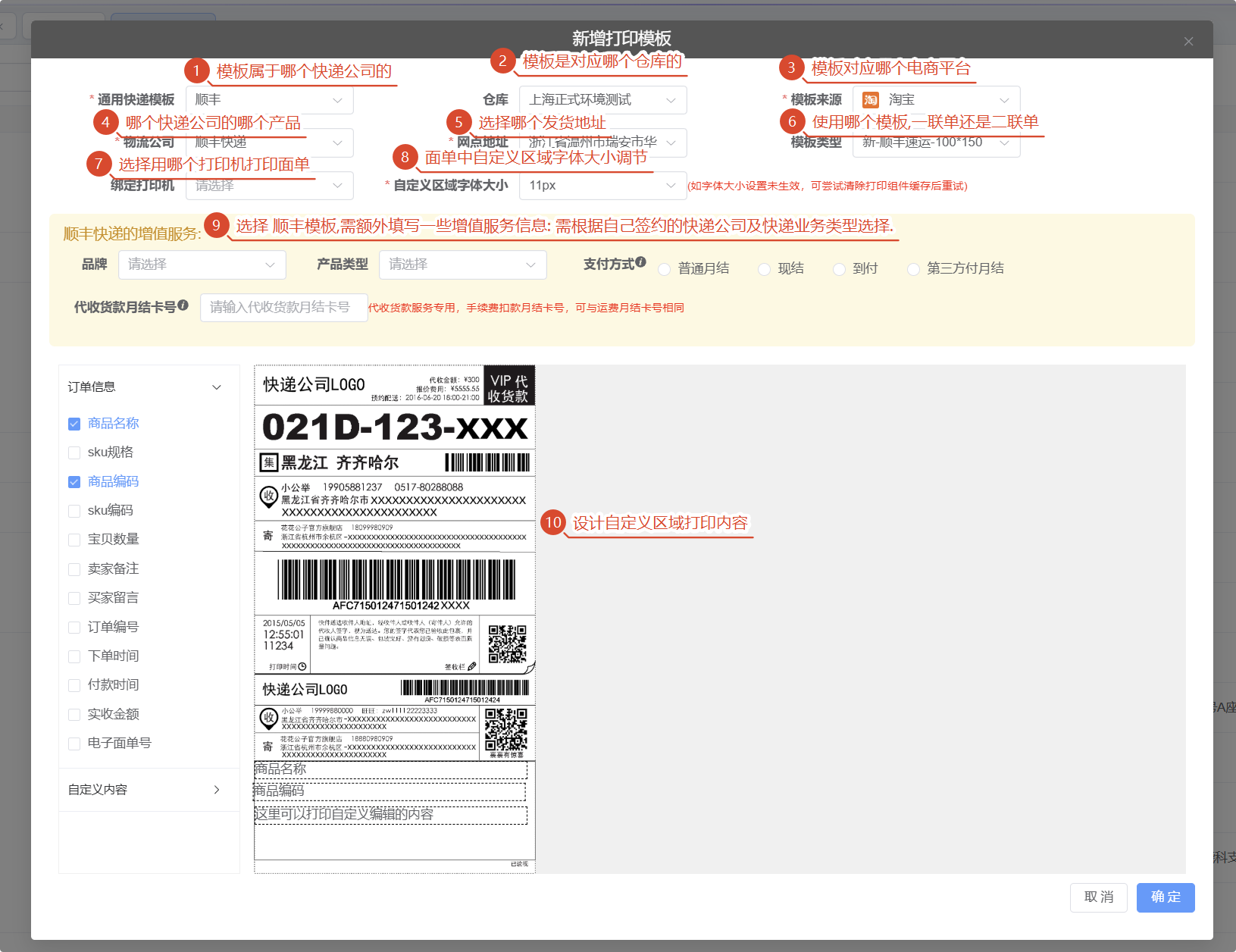Click the font size hint text in red
The height and width of the screenshot is (952, 1236).
click(x=828, y=186)
